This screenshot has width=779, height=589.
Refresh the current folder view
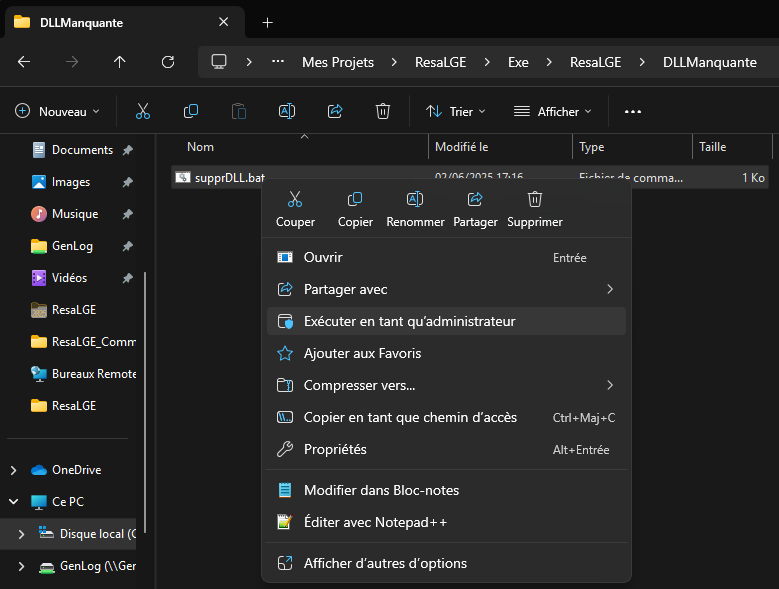tap(168, 62)
